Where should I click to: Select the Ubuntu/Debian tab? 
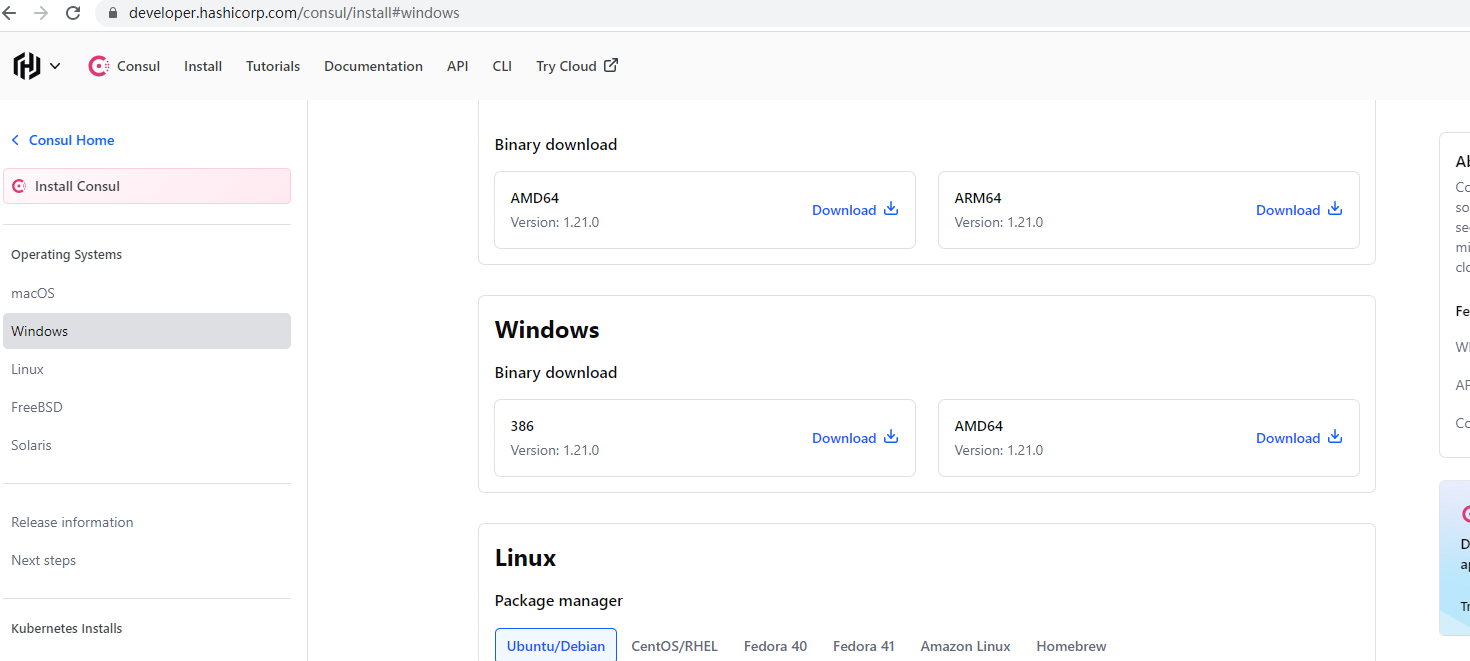[x=556, y=645]
